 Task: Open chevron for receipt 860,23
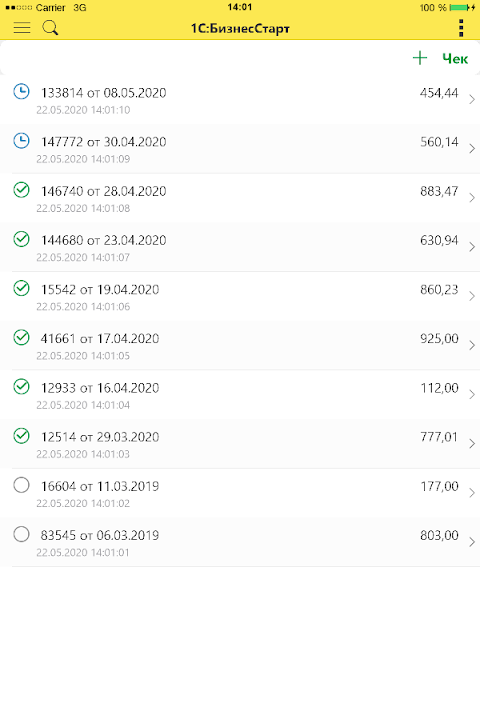[x=472, y=296]
